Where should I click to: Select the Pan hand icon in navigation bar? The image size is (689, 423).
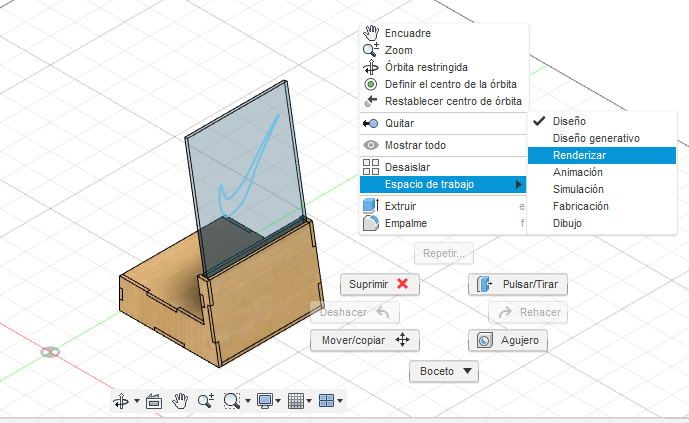point(180,401)
